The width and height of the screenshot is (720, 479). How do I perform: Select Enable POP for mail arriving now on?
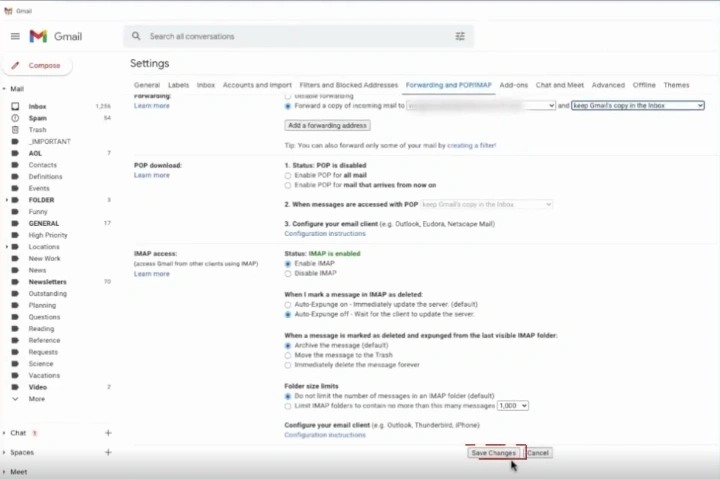tap(287, 186)
